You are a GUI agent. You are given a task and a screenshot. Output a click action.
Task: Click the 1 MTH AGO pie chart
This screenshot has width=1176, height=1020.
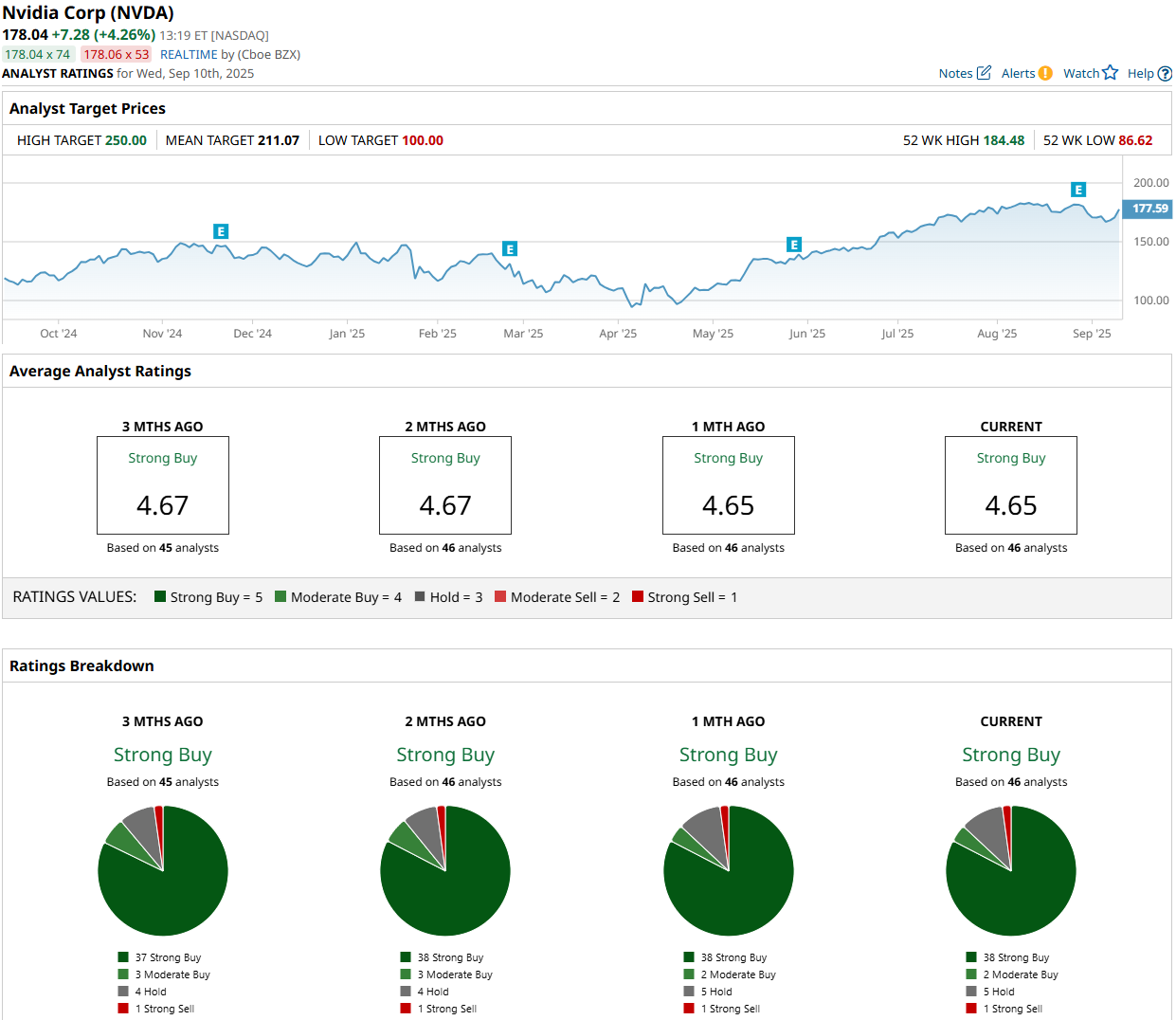(729, 871)
